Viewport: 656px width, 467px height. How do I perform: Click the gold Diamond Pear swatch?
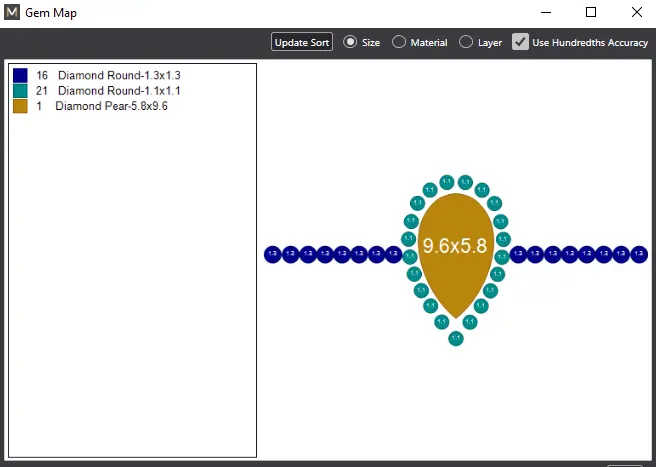[x=20, y=105]
